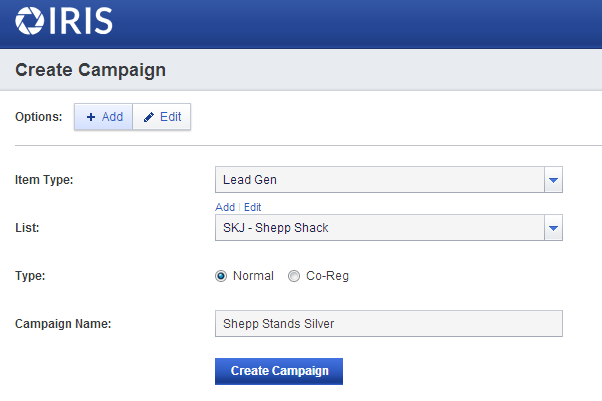Click the small Add link above List
Image resolution: width=602 pixels, height=401 pixels.
click(x=225, y=207)
